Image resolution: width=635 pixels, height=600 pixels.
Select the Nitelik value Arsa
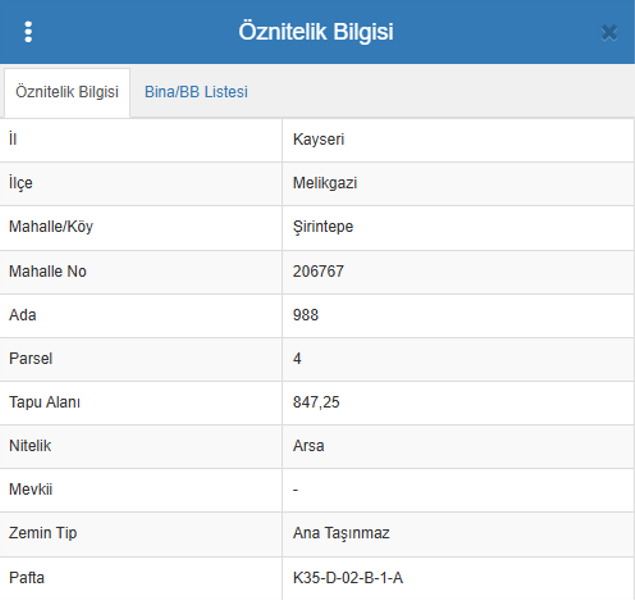(309, 446)
